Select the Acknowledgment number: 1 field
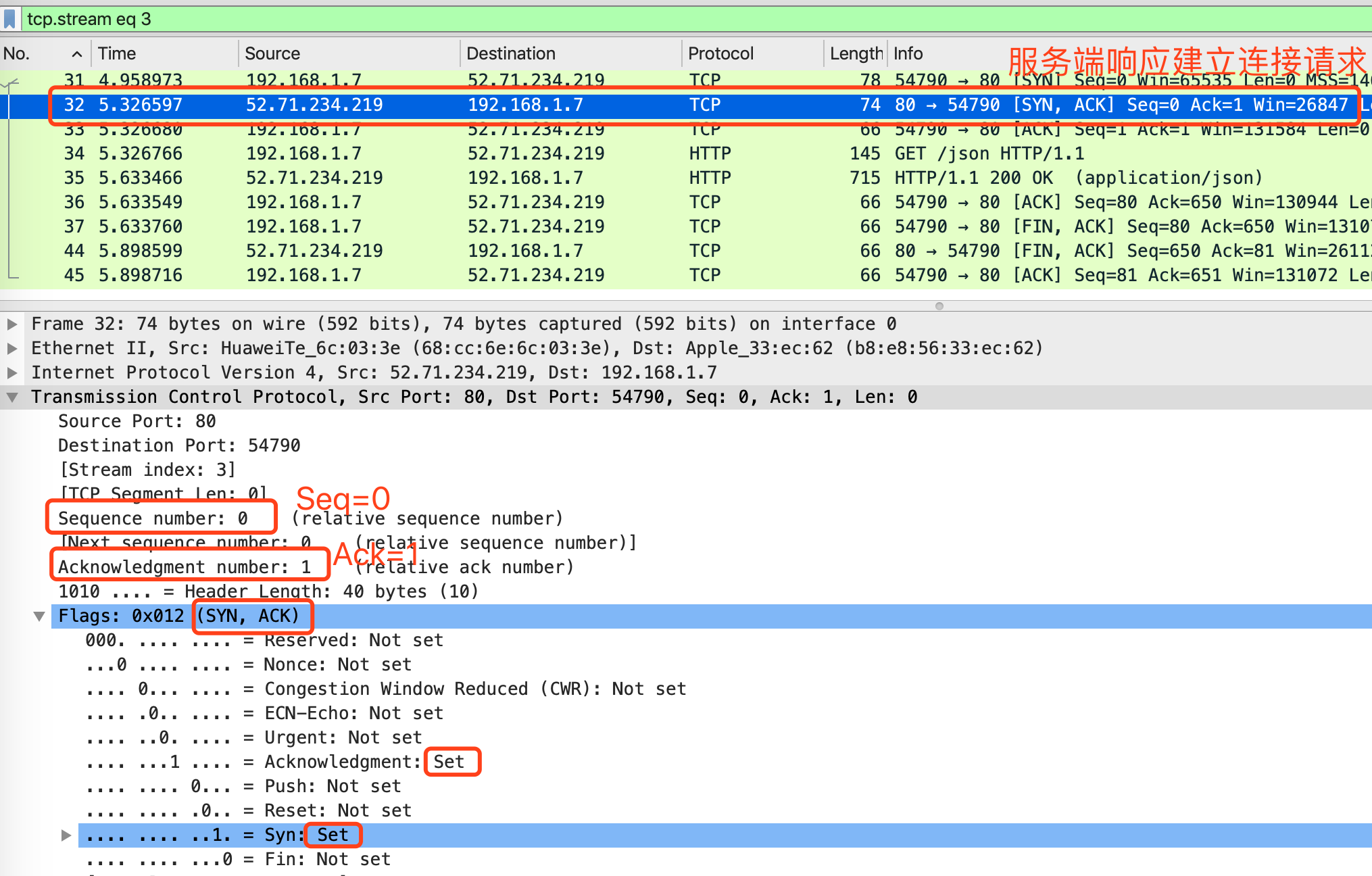 coord(184,567)
